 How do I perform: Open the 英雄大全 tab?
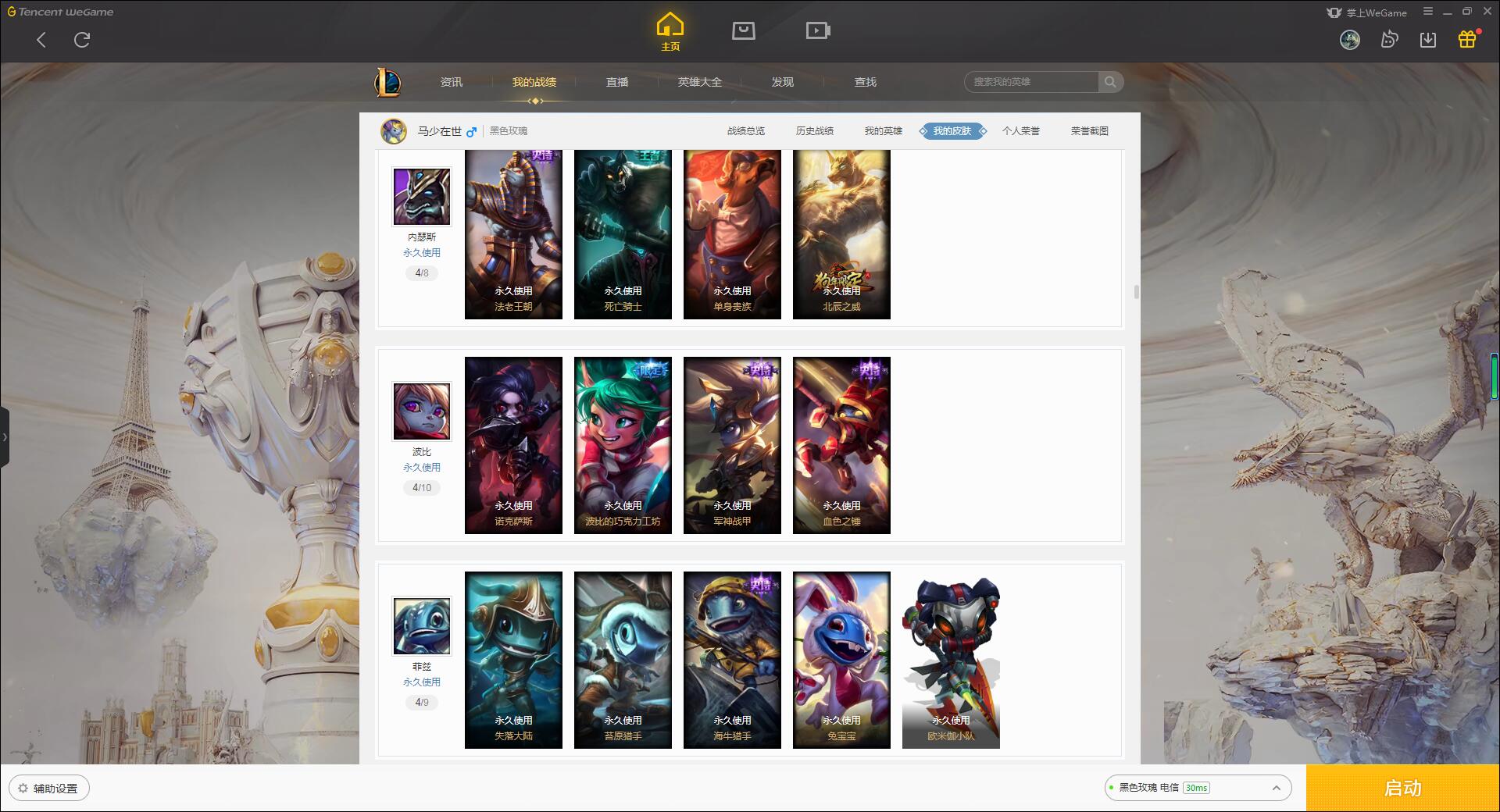[700, 82]
